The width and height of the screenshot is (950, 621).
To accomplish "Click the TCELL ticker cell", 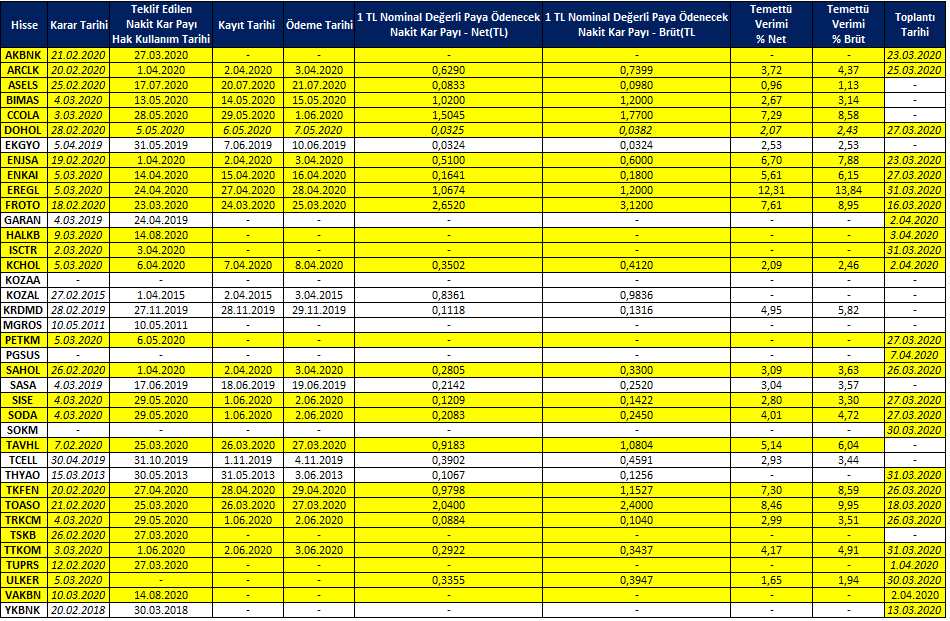I will tap(24, 460).
